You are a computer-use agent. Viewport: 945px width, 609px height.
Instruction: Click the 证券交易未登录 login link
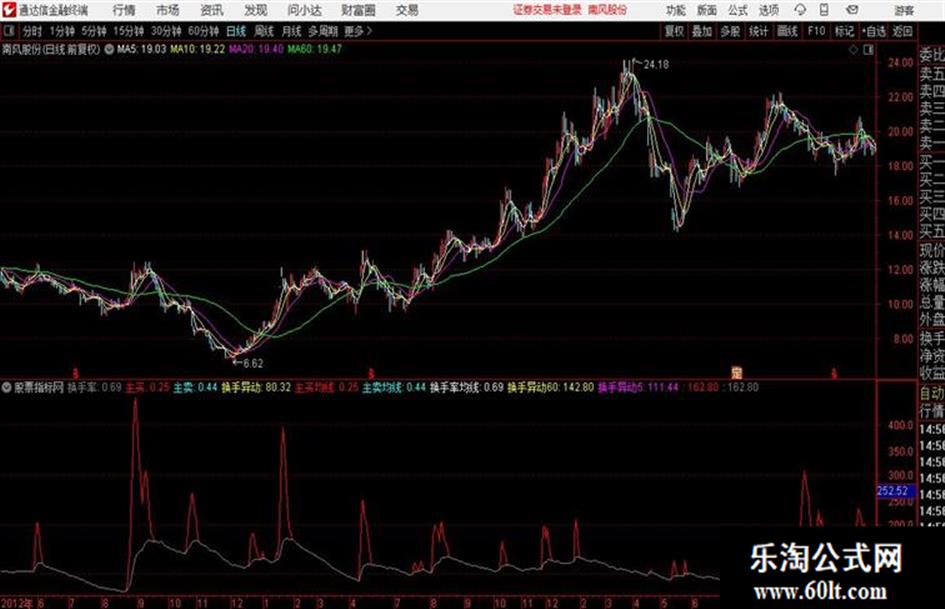coord(547,10)
